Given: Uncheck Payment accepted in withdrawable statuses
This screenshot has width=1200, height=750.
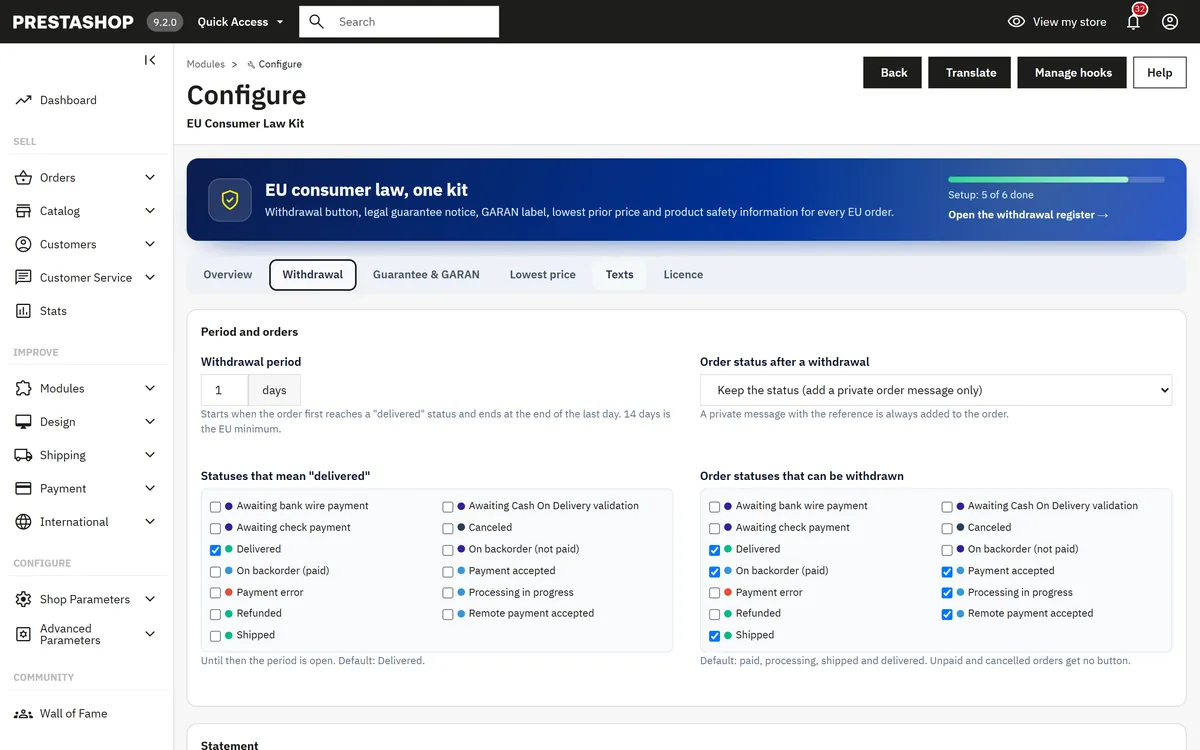Looking at the screenshot, I should (947, 572).
